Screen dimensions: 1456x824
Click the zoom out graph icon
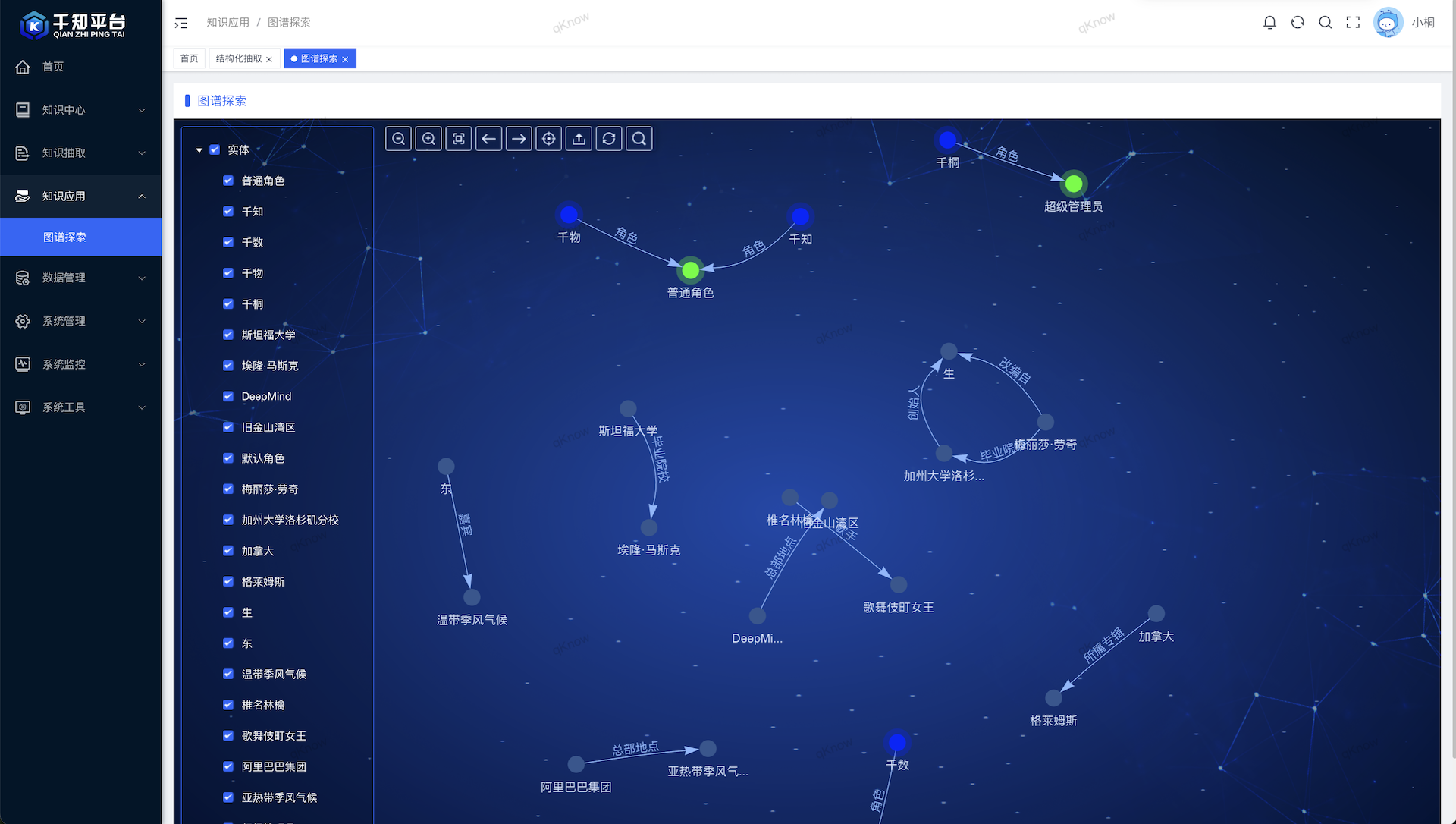click(x=399, y=139)
